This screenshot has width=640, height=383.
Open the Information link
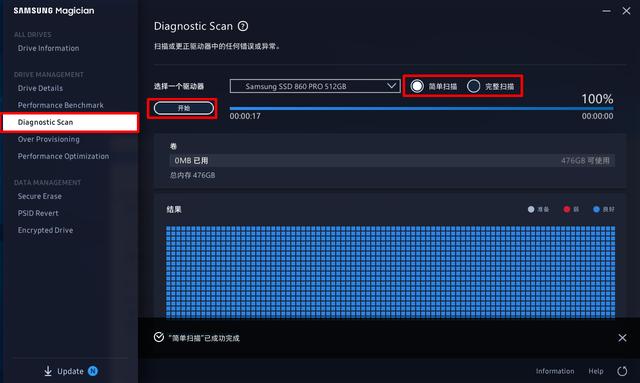pos(555,371)
